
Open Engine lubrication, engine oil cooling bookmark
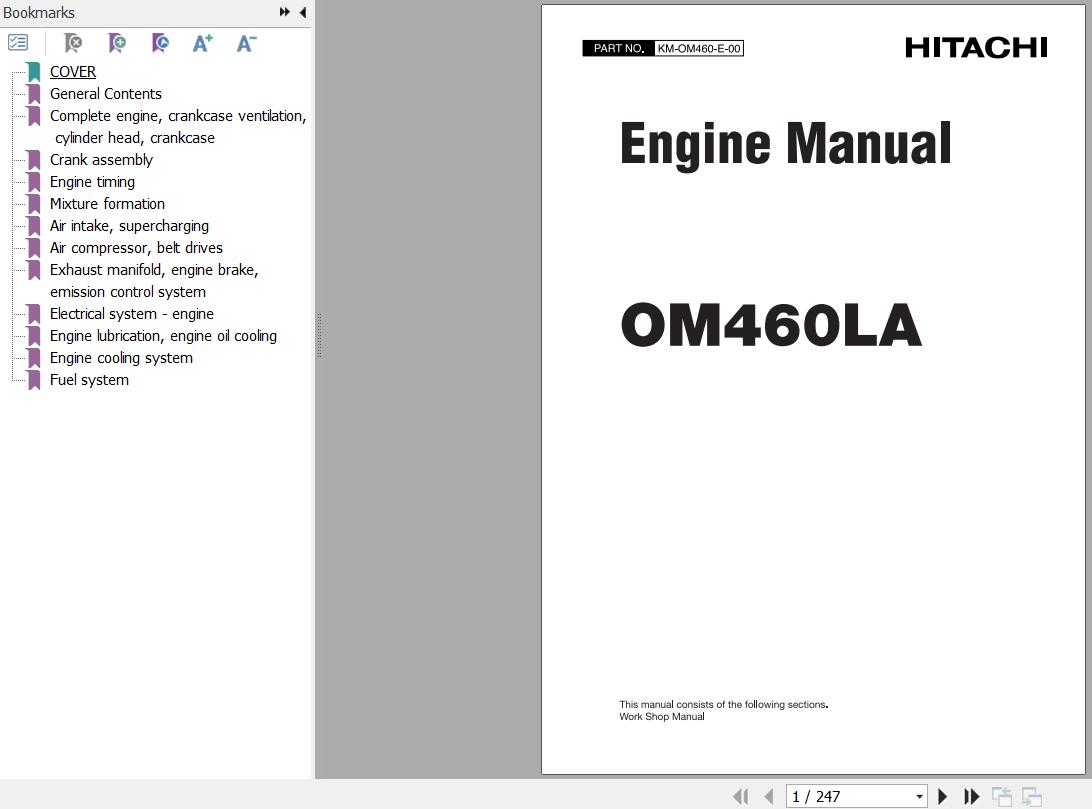click(x=164, y=336)
